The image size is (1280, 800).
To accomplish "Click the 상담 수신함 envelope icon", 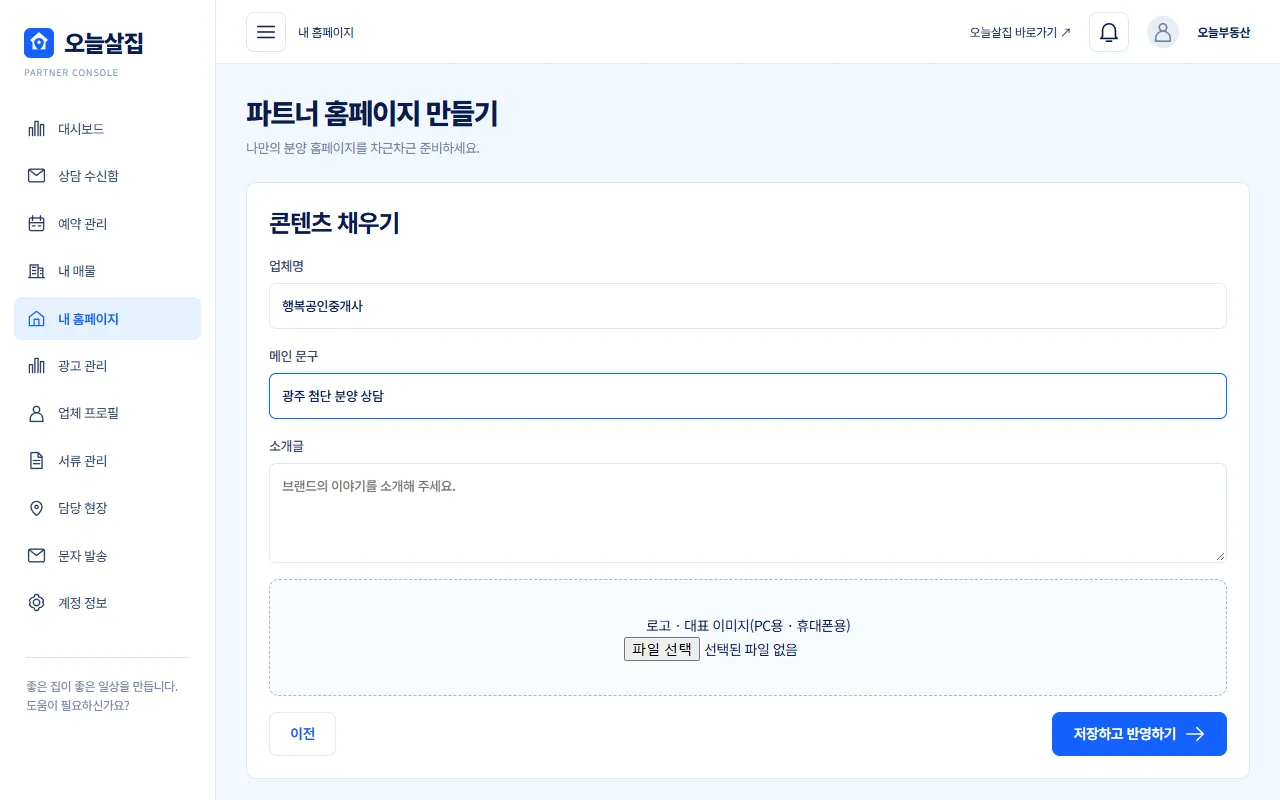I will click(37, 176).
